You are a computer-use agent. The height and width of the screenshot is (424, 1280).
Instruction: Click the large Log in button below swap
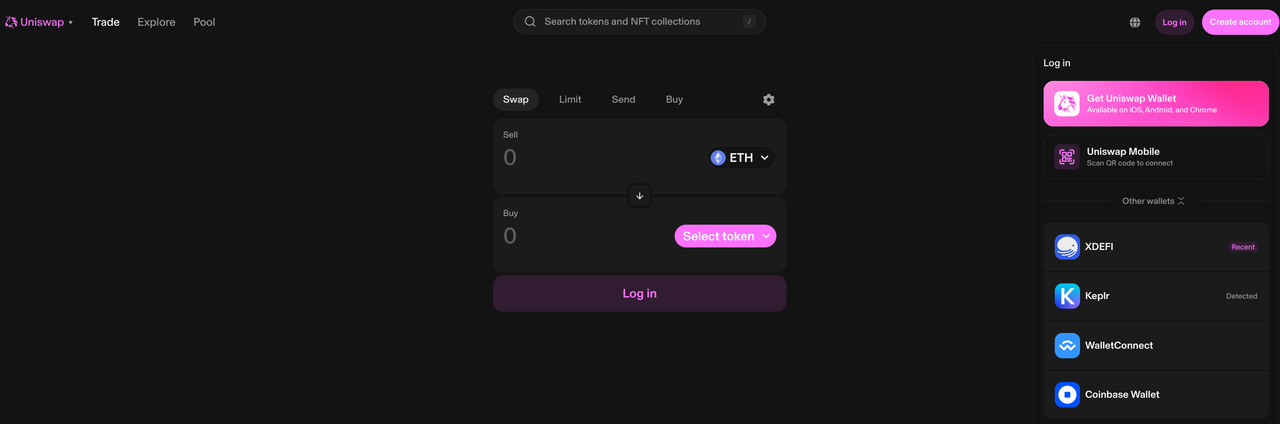point(640,293)
